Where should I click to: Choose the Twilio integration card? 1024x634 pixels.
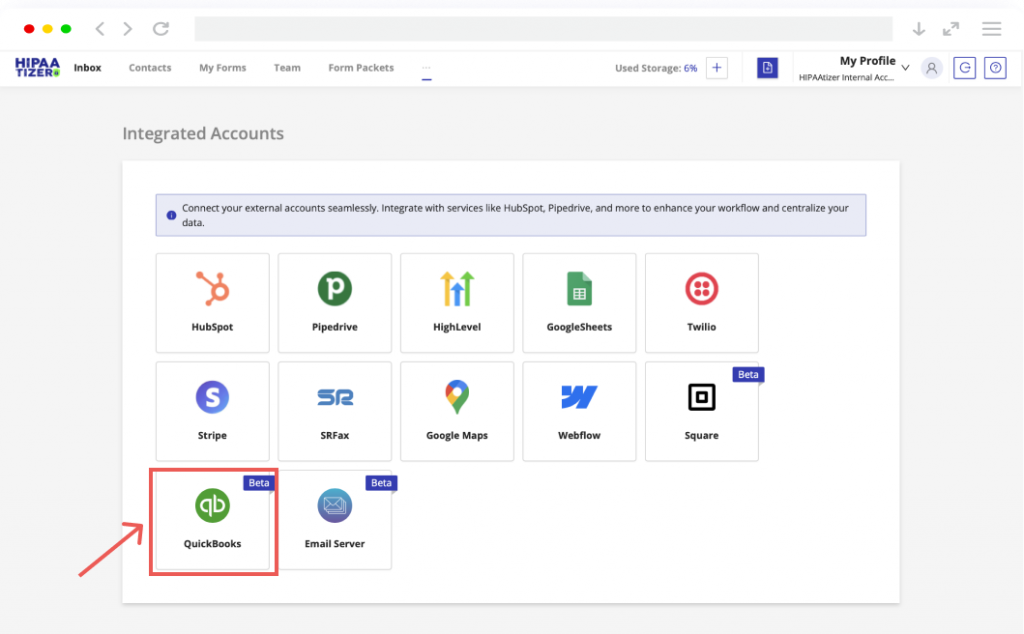(x=701, y=303)
